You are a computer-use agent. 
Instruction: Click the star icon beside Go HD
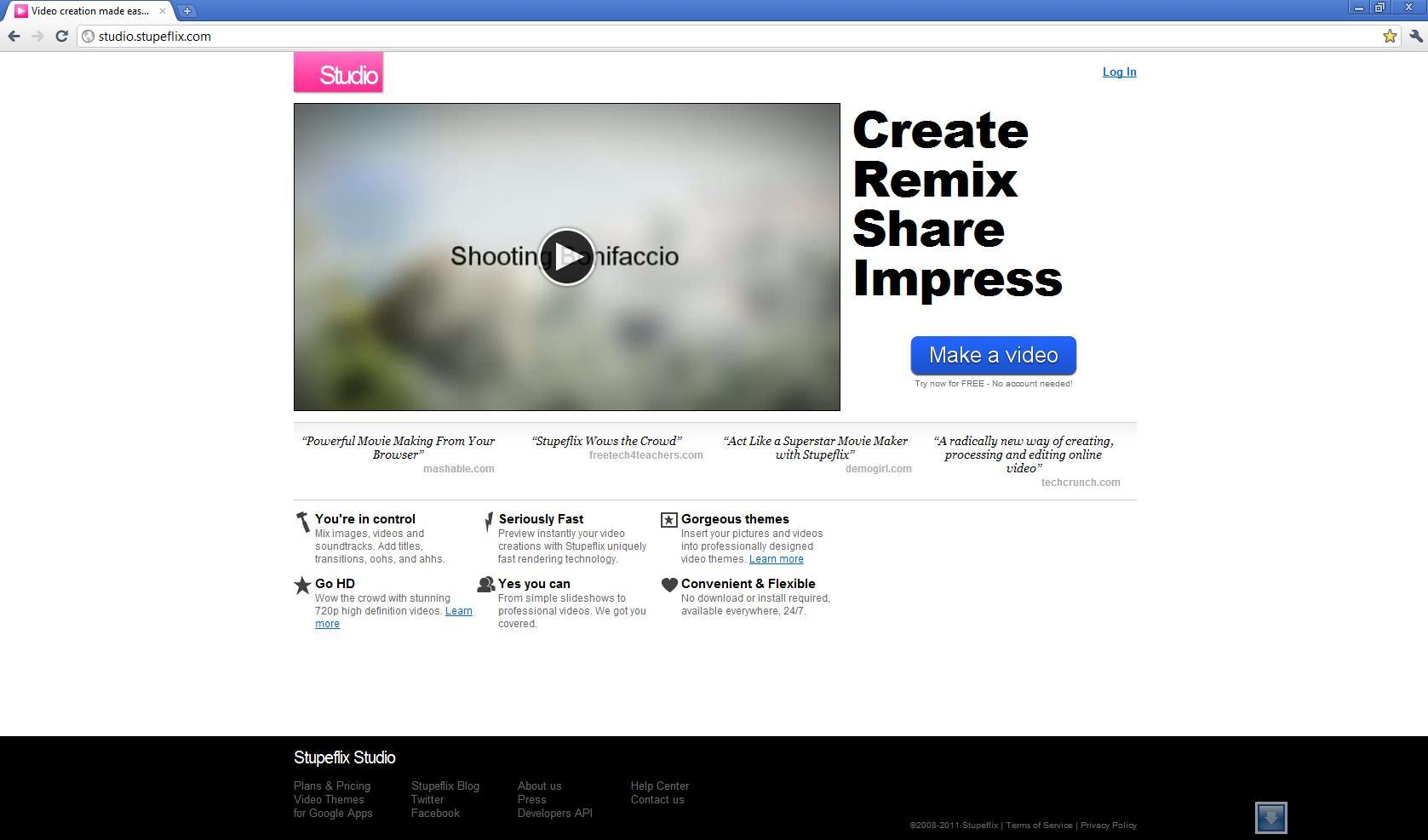pyautogui.click(x=302, y=585)
